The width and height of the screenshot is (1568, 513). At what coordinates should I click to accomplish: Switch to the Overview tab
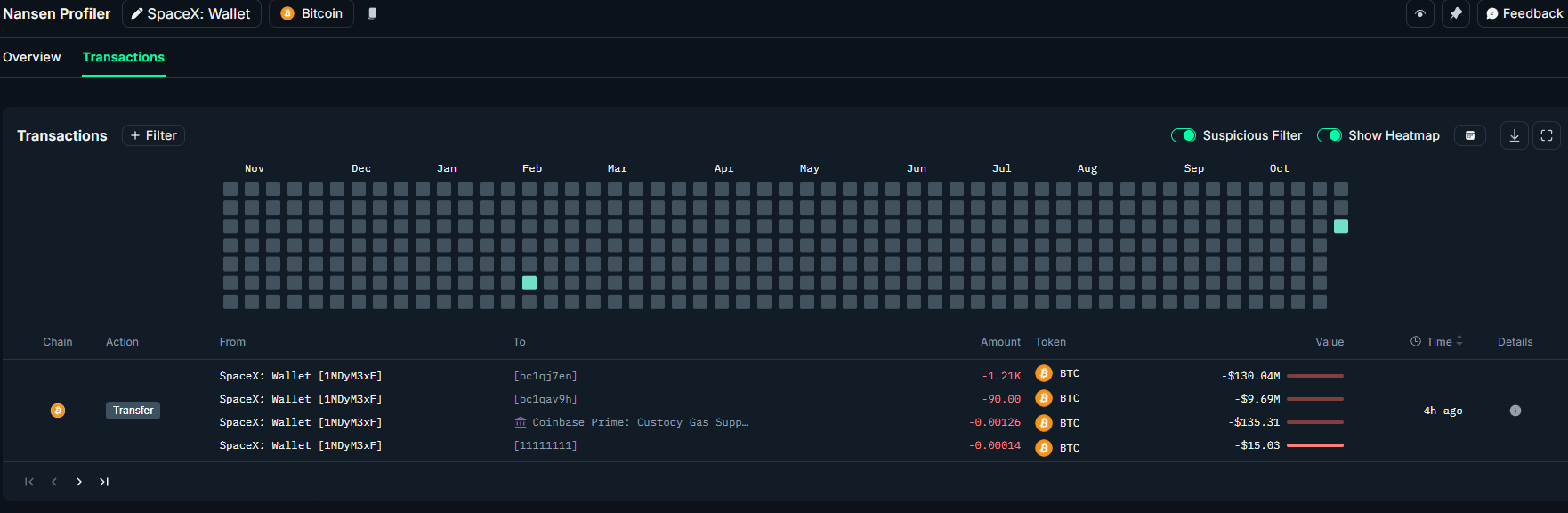point(32,57)
